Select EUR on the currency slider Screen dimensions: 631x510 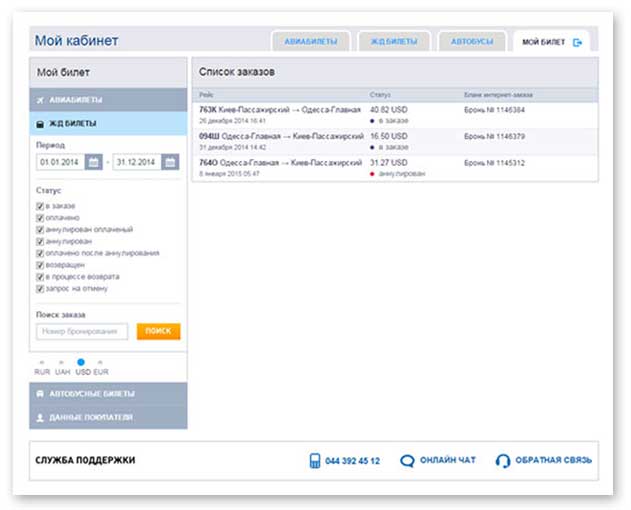point(101,371)
